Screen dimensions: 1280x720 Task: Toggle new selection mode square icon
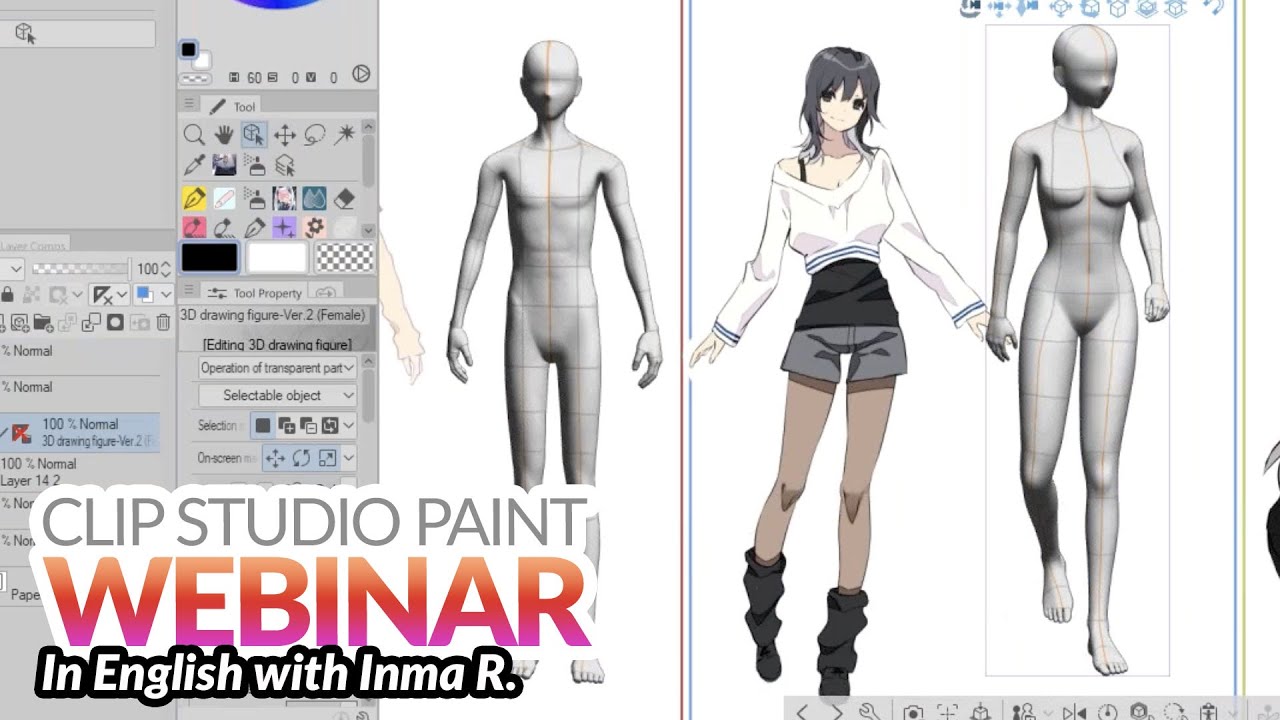263,426
